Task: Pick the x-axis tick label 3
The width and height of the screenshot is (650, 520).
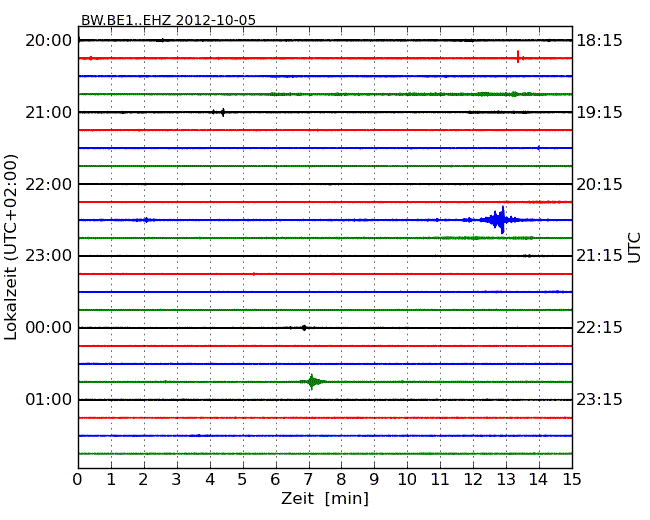Action: click(177, 479)
